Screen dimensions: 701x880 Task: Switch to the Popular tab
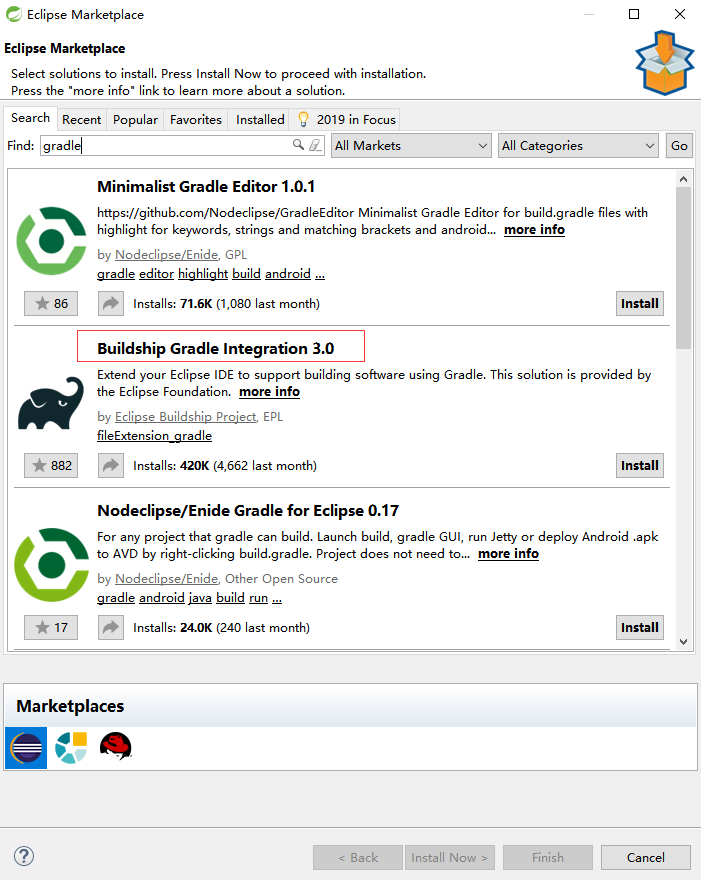[135, 120]
